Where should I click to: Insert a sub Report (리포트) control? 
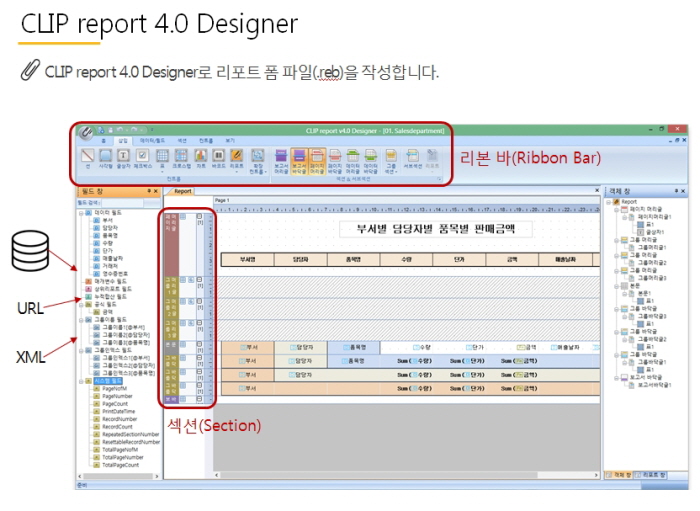tap(237, 160)
